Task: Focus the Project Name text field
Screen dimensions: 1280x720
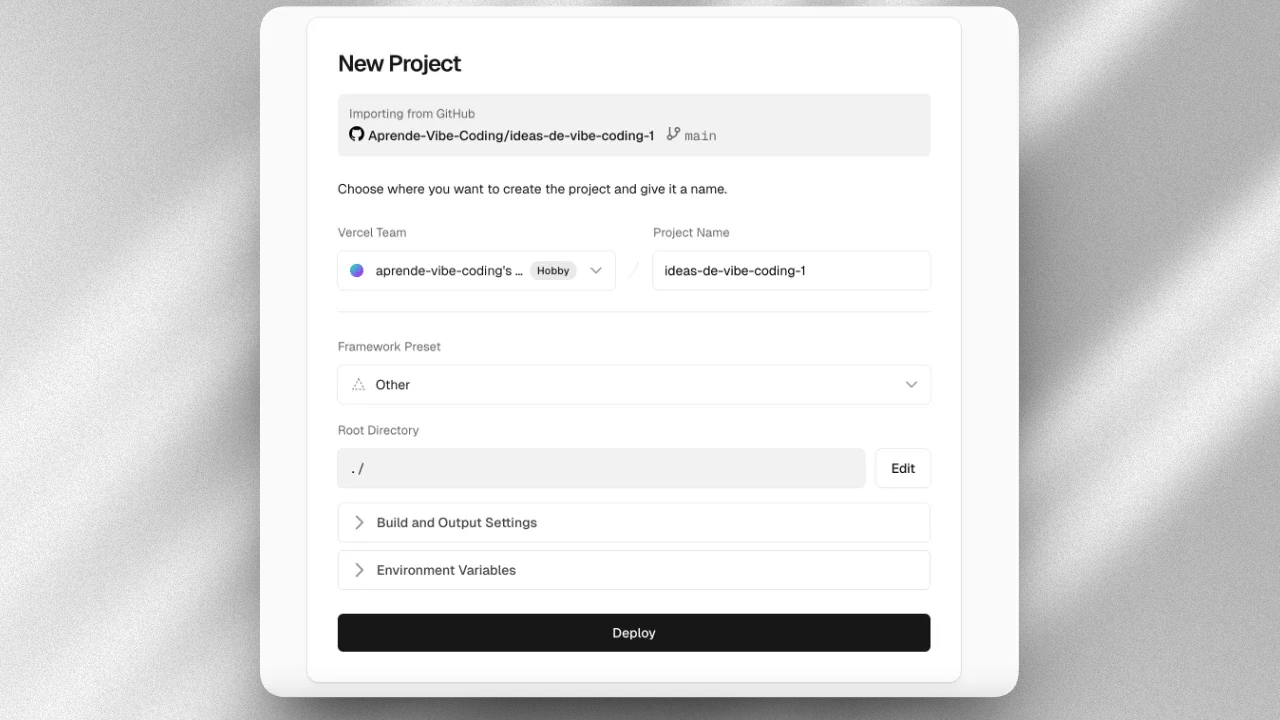Action: pos(791,271)
